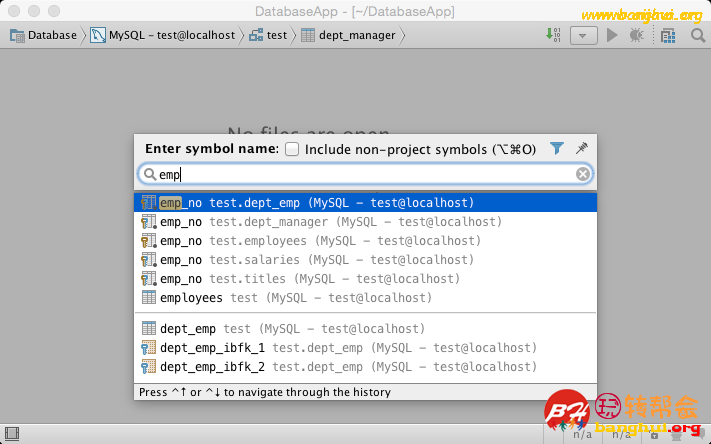Pick emp_no test.salaries result
This screenshot has height=444, width=711.
click(365, 260)
